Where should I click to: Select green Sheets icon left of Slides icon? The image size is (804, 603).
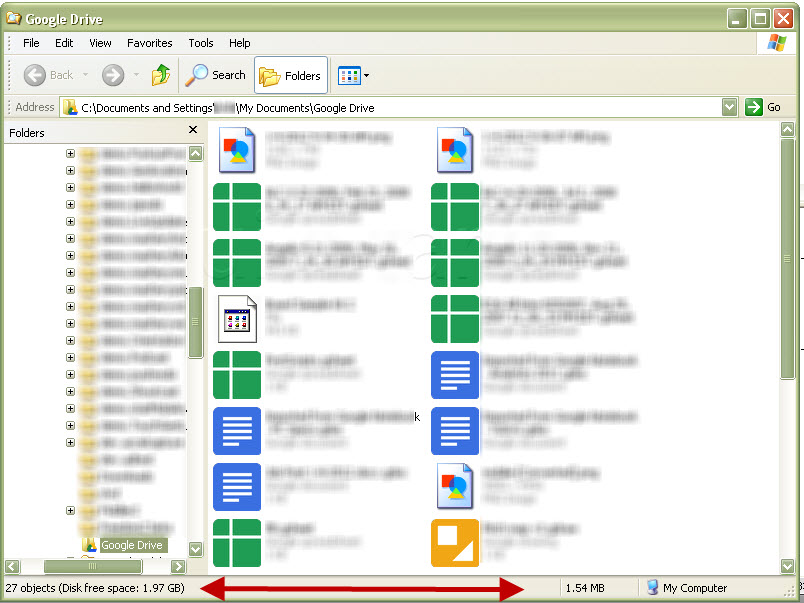[236, 543]
